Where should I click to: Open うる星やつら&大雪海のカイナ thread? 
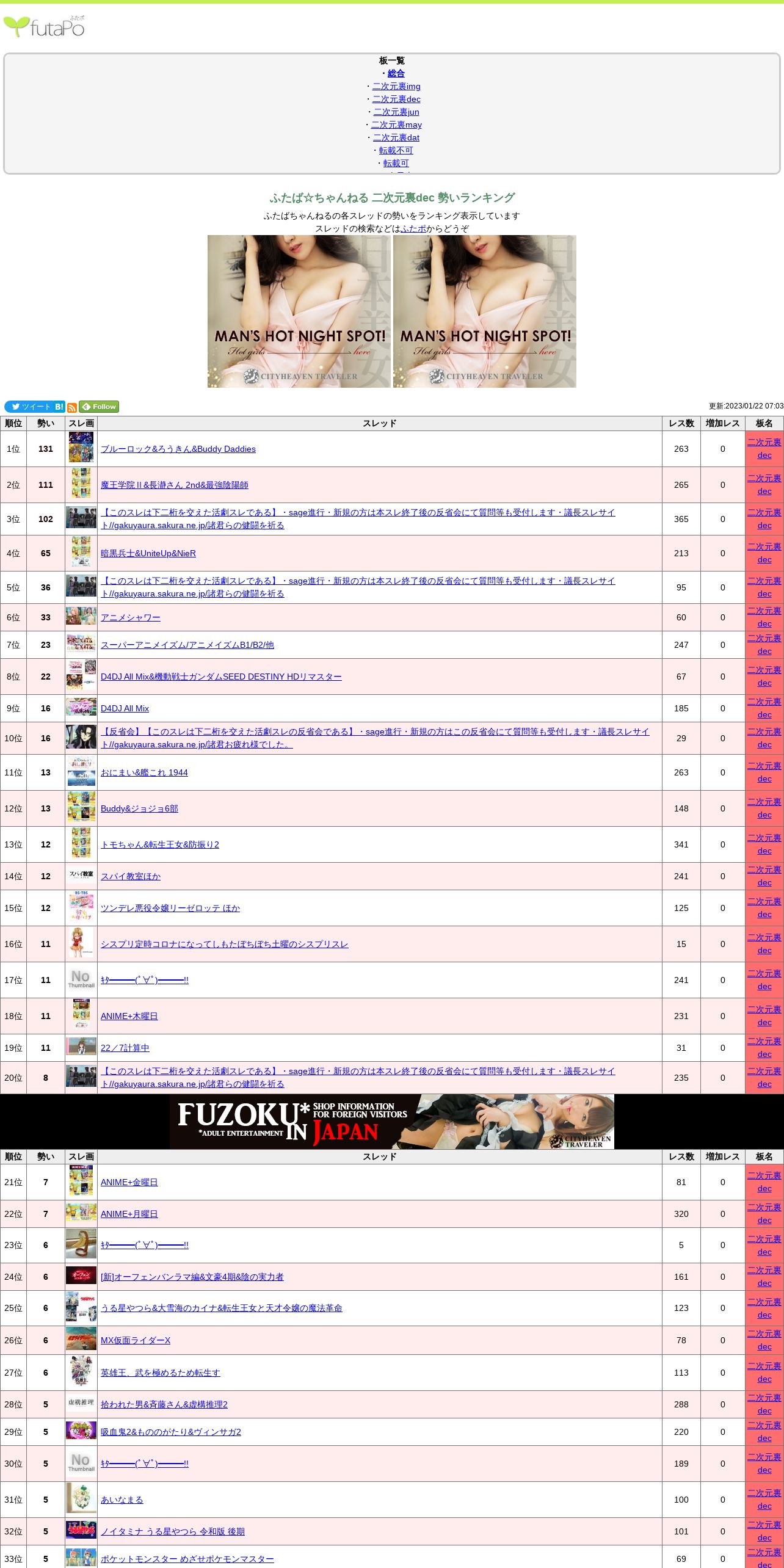[x=222, y=1308]
